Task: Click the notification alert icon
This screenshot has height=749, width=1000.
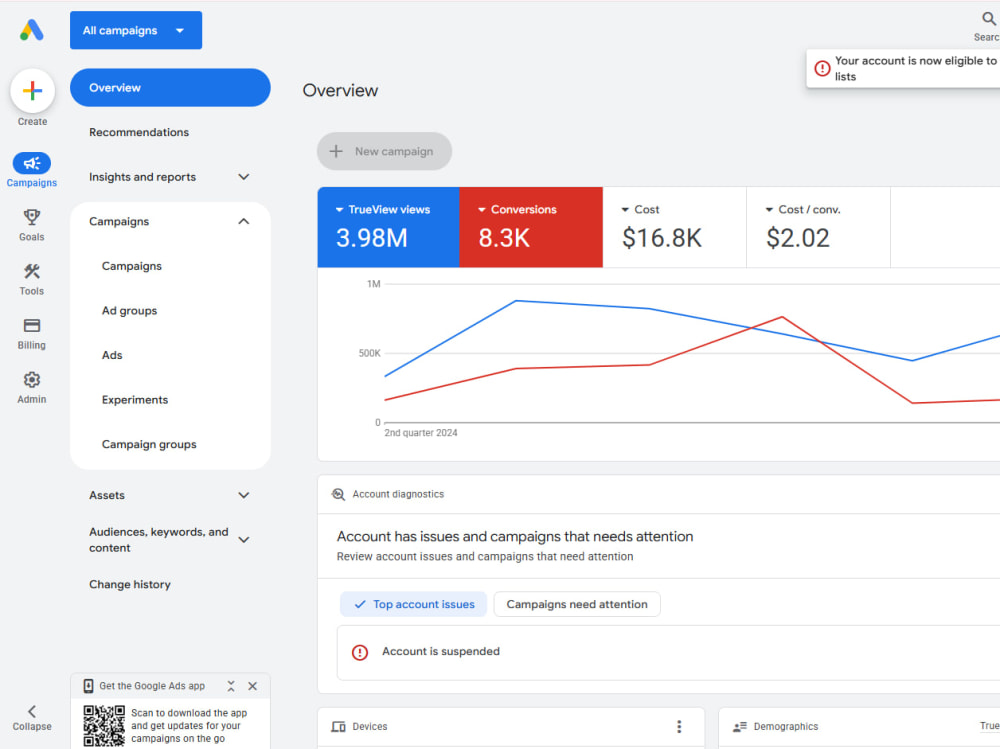Action: [x=822, y=68]
